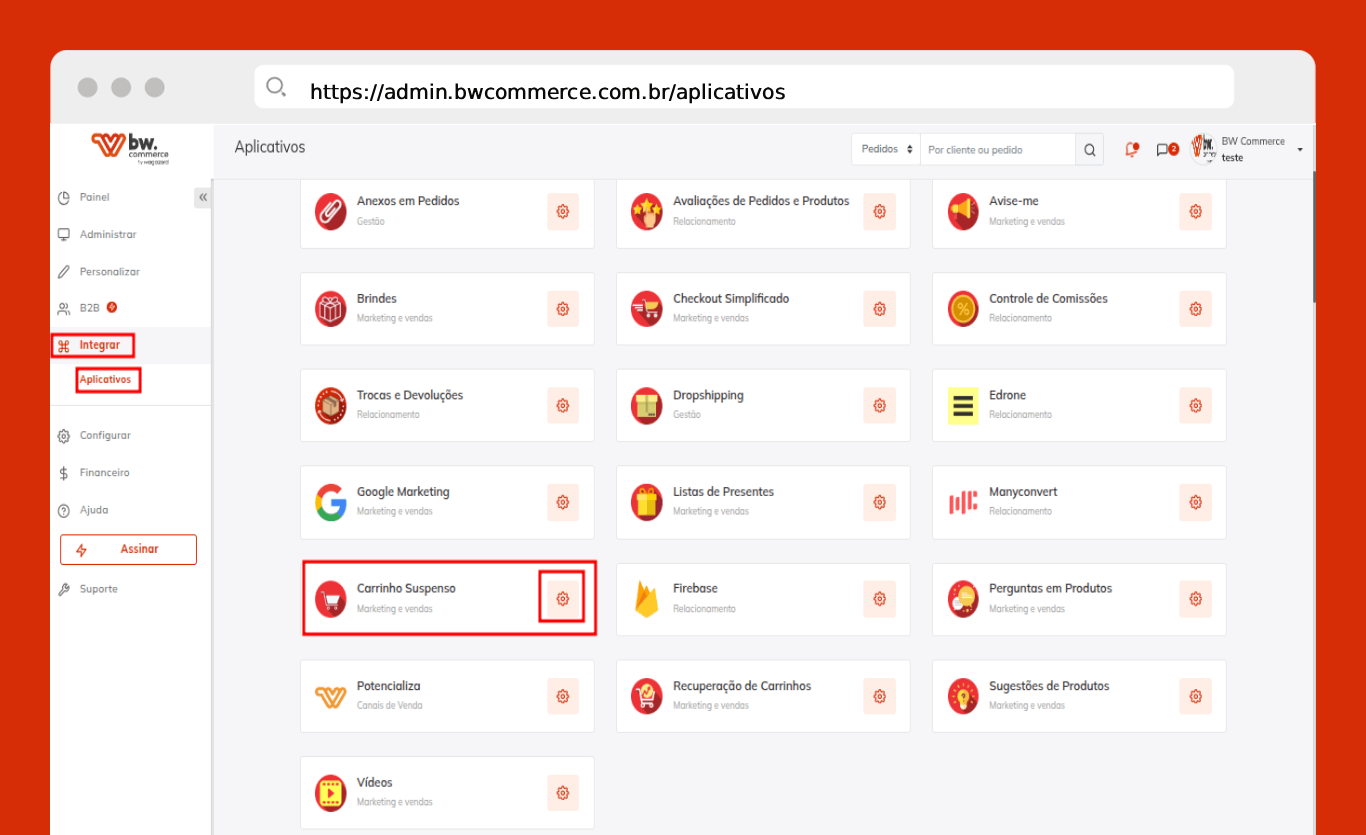Open settings gear for Edrone
The width and height of the screenshot is (1366, 835).
(x=1195, y=405)
